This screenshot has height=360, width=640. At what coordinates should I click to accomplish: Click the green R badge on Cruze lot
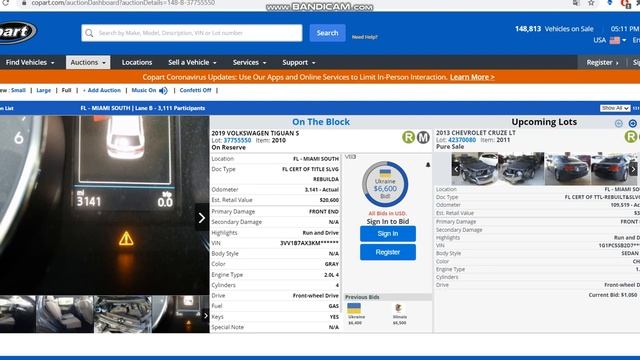[631, 136]
